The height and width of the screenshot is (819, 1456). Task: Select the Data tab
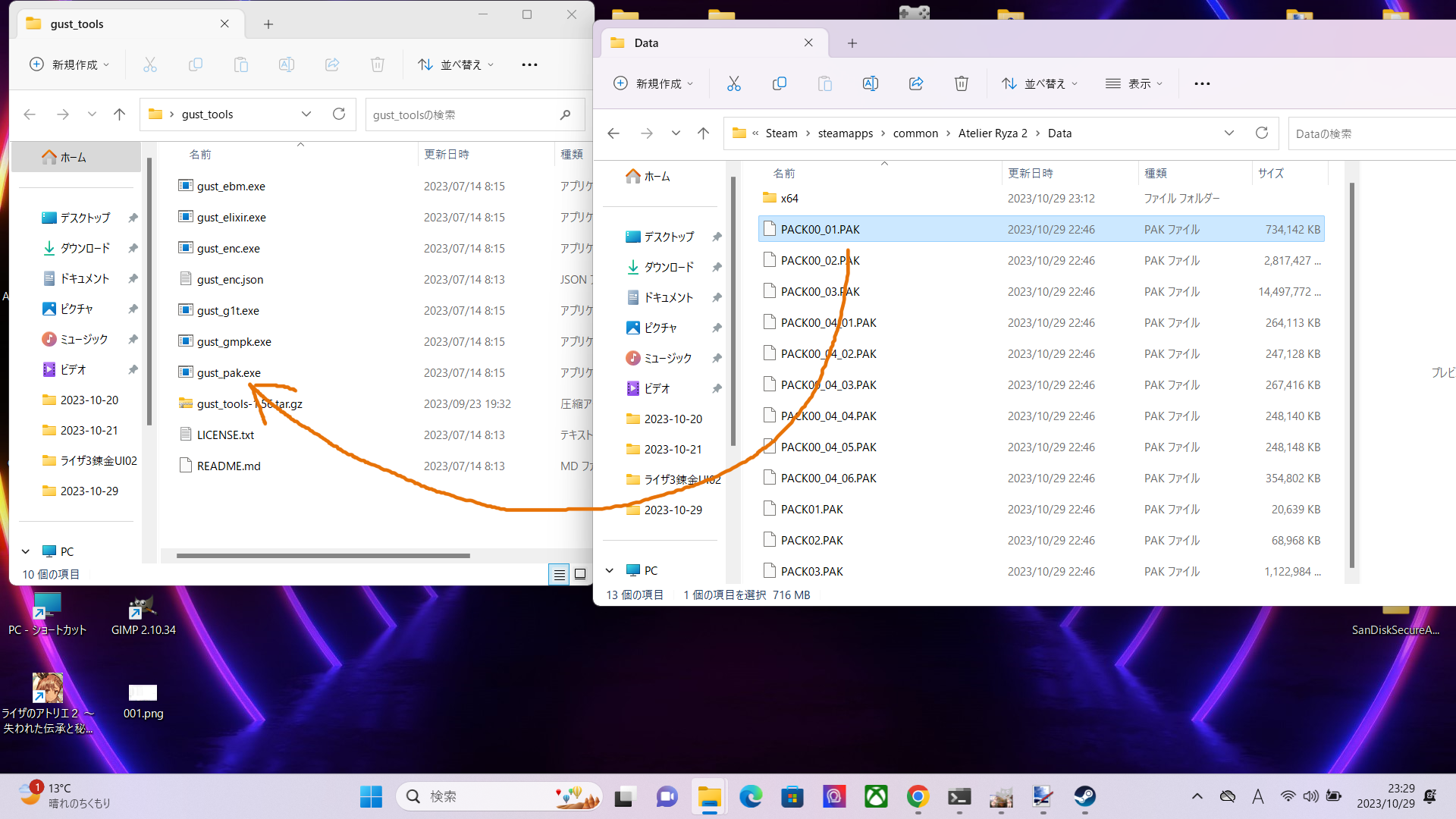(714, 43)
